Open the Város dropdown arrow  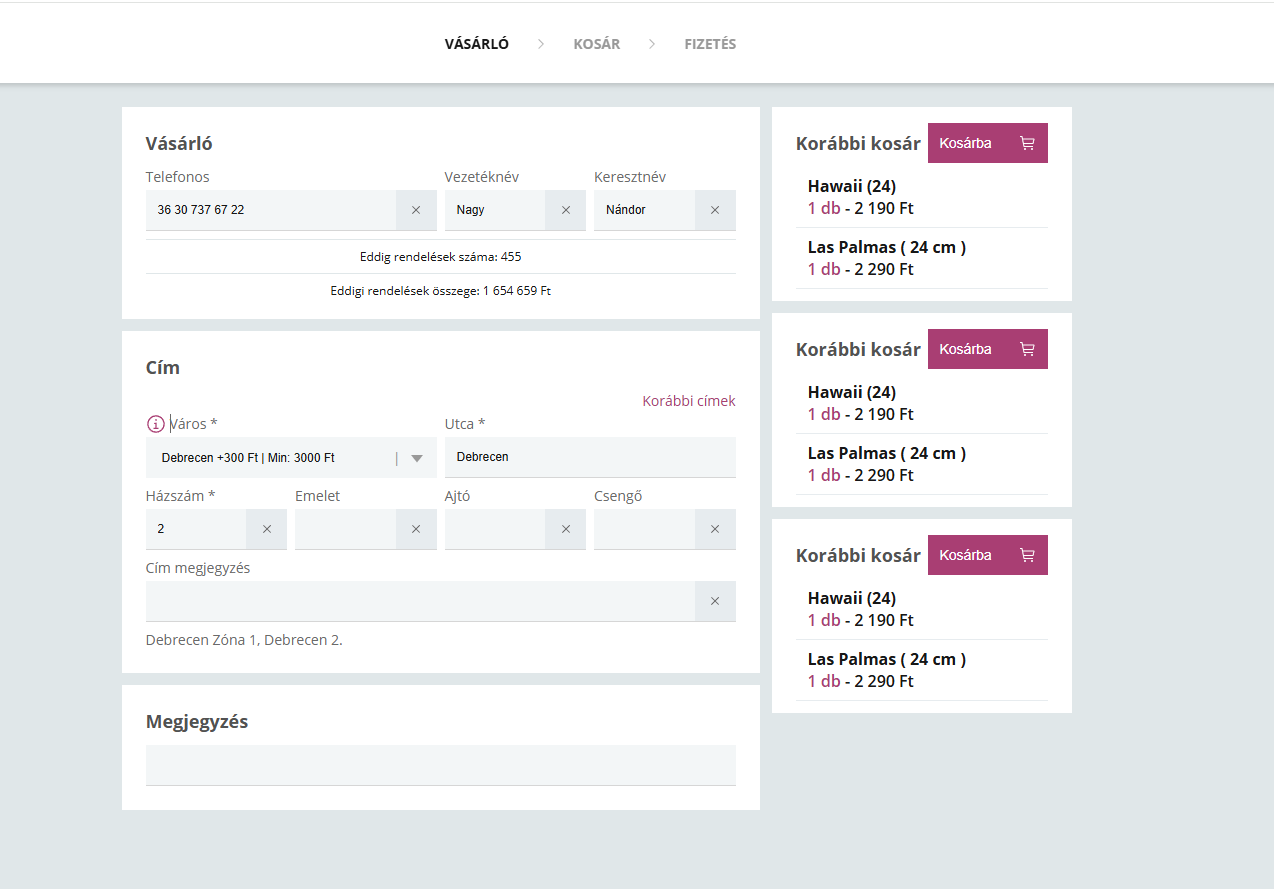pyautogui.click(x=417, y=458)
